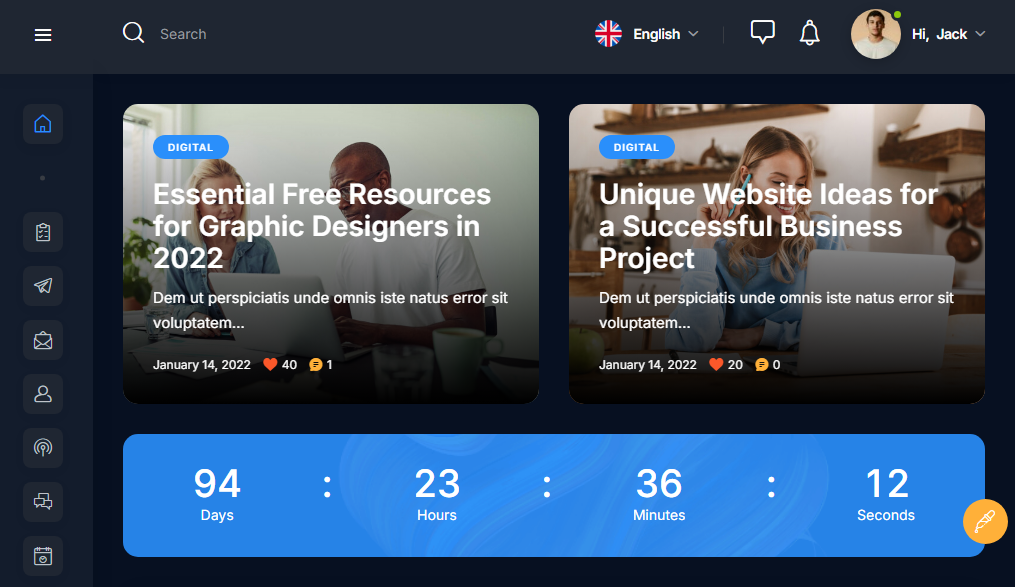Open the envelope mail sidebar icon

pos(43,340)
